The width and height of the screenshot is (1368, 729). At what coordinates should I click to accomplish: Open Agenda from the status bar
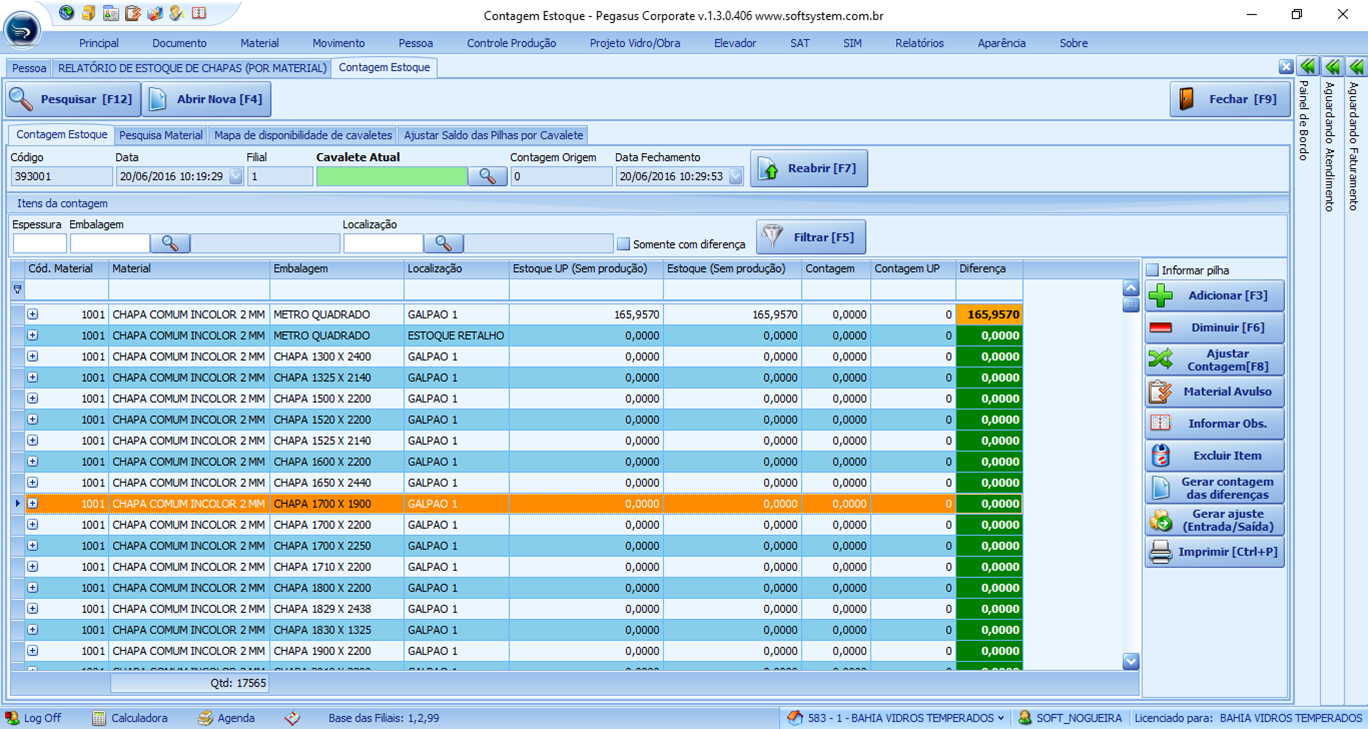(226, 718)
